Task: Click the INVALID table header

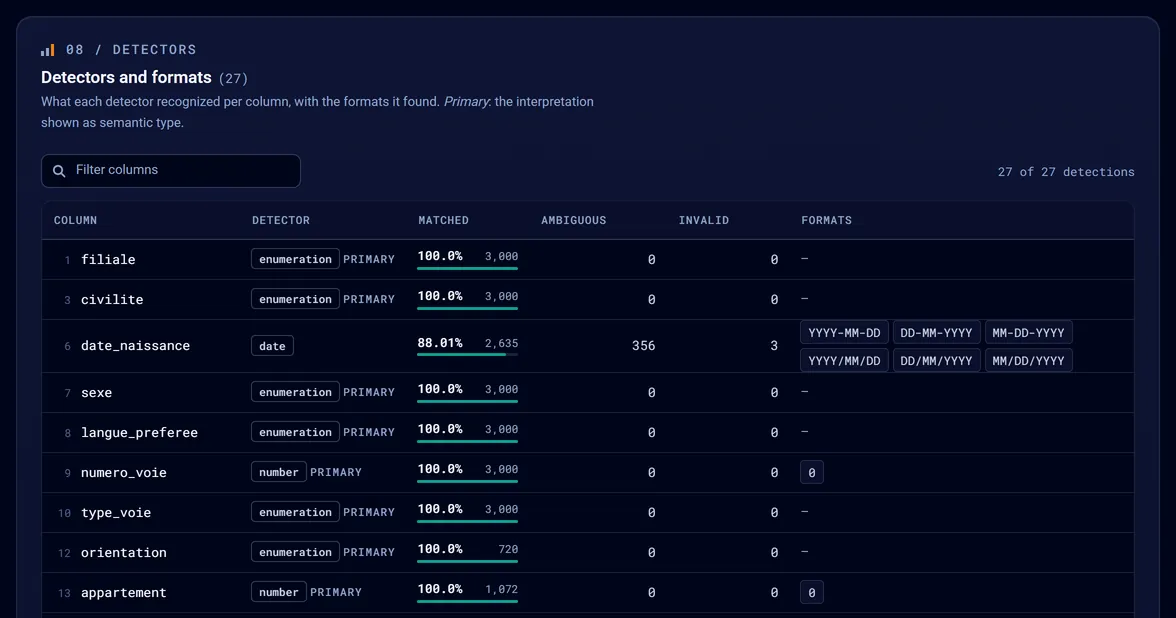Action: tap(704, 220)
